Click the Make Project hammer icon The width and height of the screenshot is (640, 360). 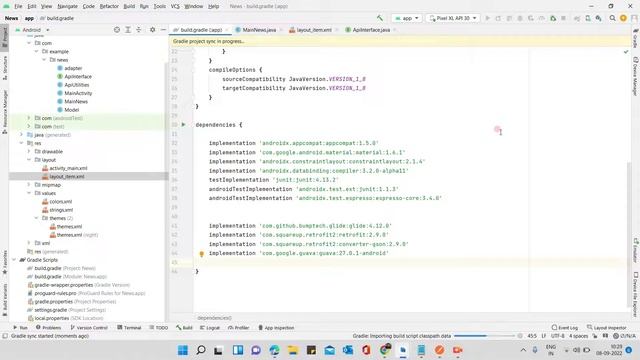(380, 18)
